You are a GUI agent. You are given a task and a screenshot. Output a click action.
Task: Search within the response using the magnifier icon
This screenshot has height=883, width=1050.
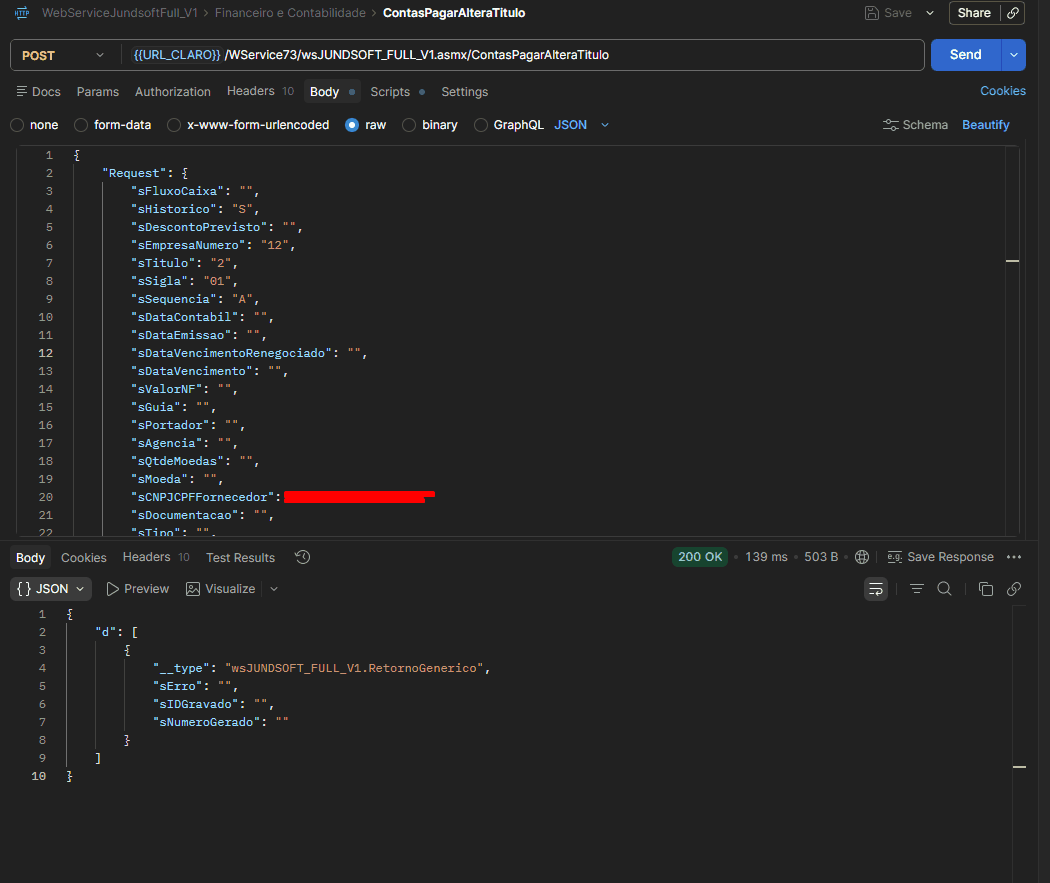coord(944,589)
